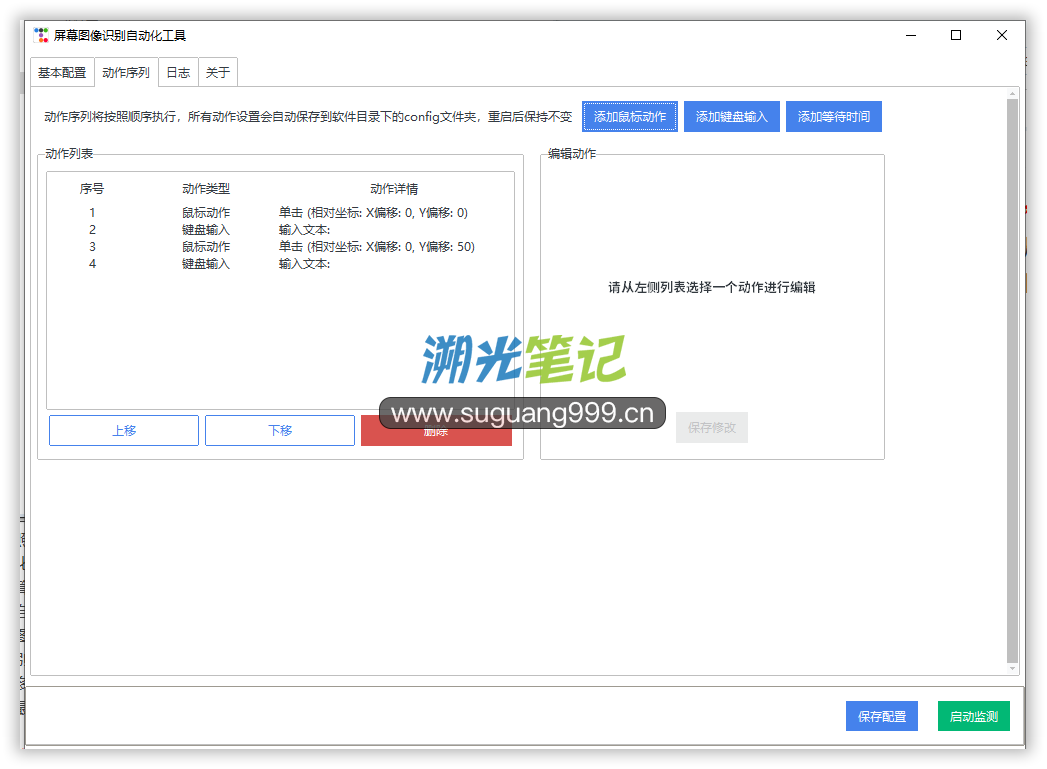
Task: Click the scrollbar up arrow
Action: tap(1012, 94)
